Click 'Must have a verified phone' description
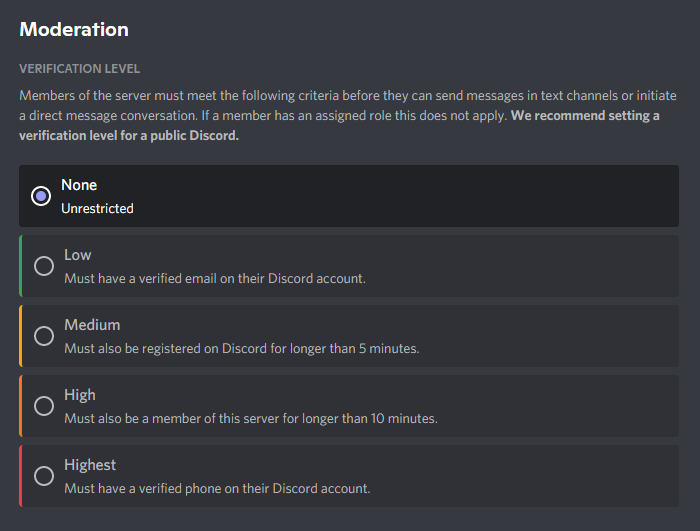This screenshot has height=531, width=700. [x=217, y=489]
